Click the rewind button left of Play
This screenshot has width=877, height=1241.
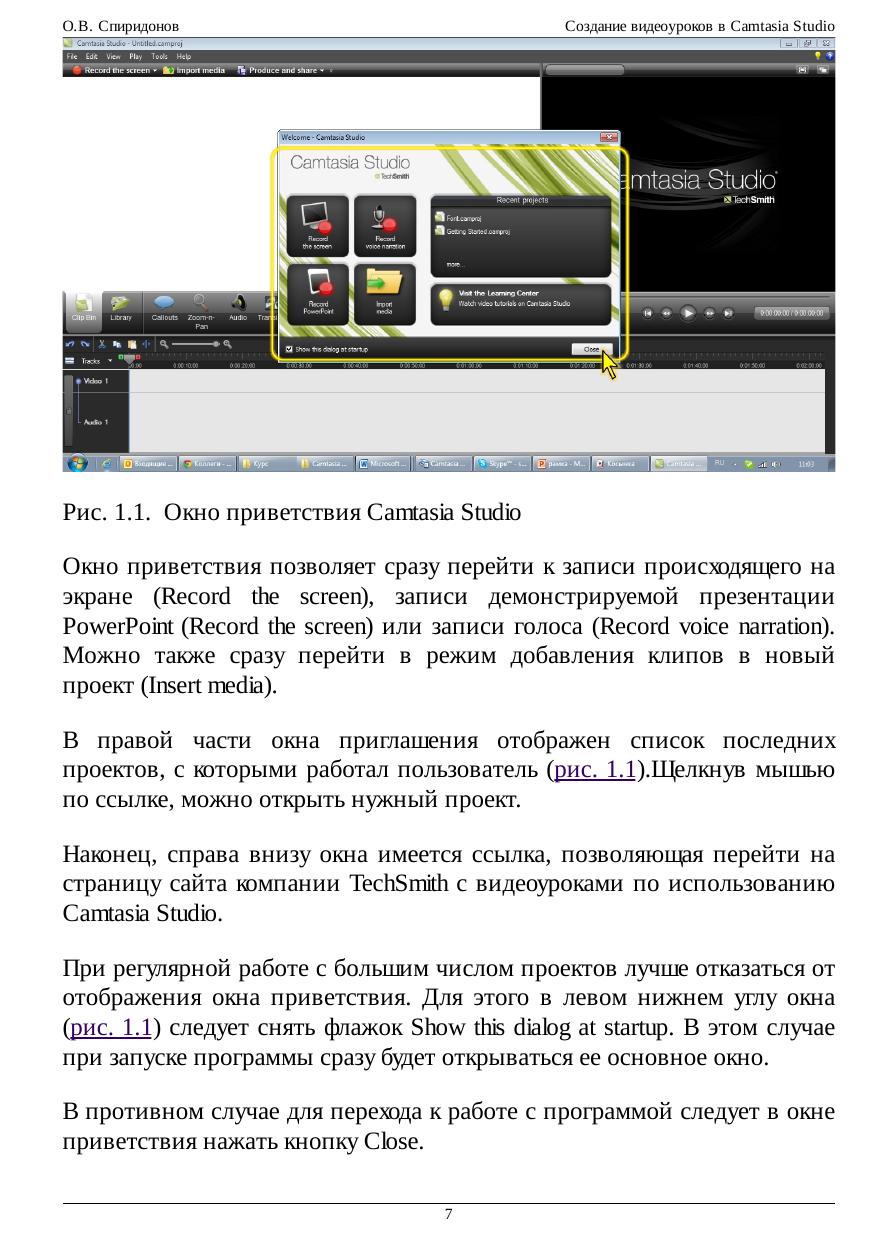667,313
